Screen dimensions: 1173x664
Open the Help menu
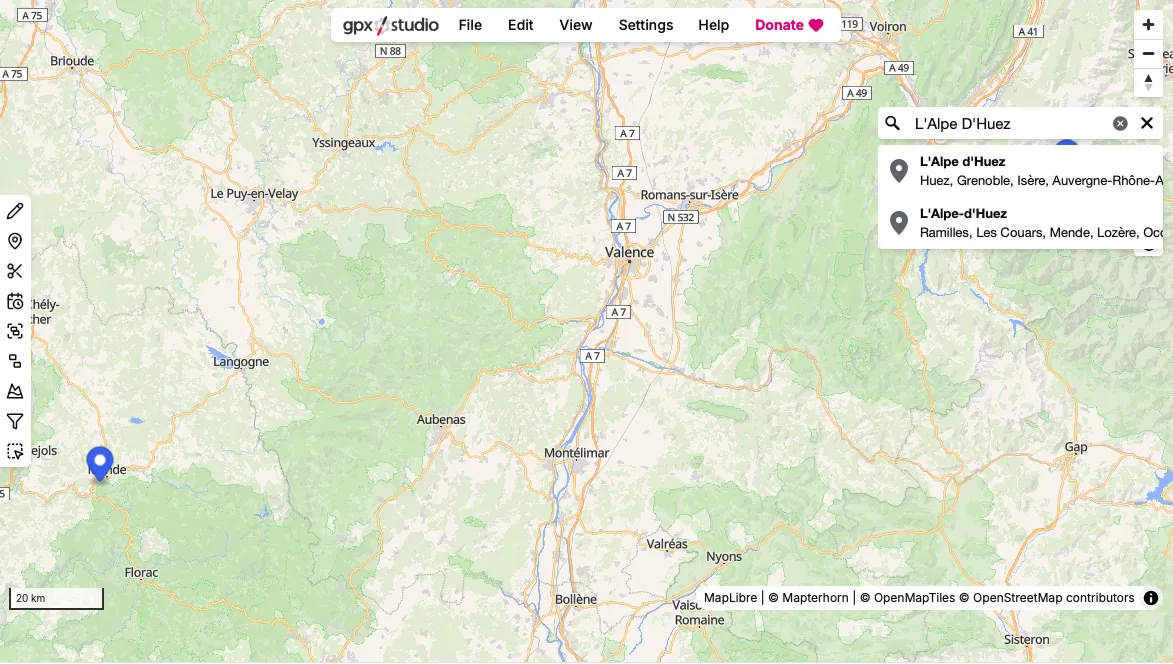pyautogui.click(x=713, y=25)
